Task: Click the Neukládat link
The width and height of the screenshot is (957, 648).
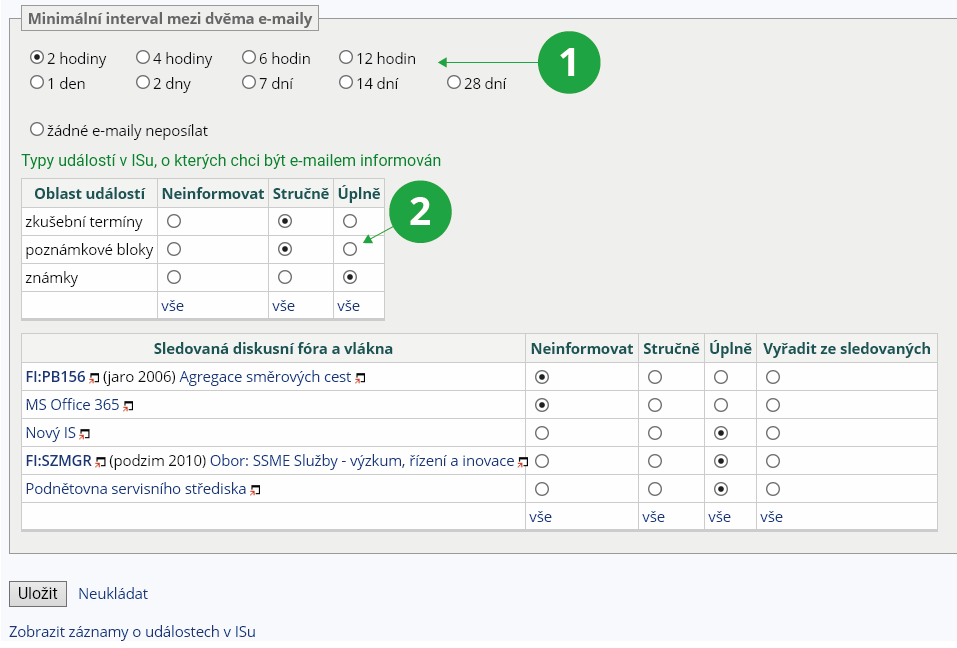Action: pos(113,593)
